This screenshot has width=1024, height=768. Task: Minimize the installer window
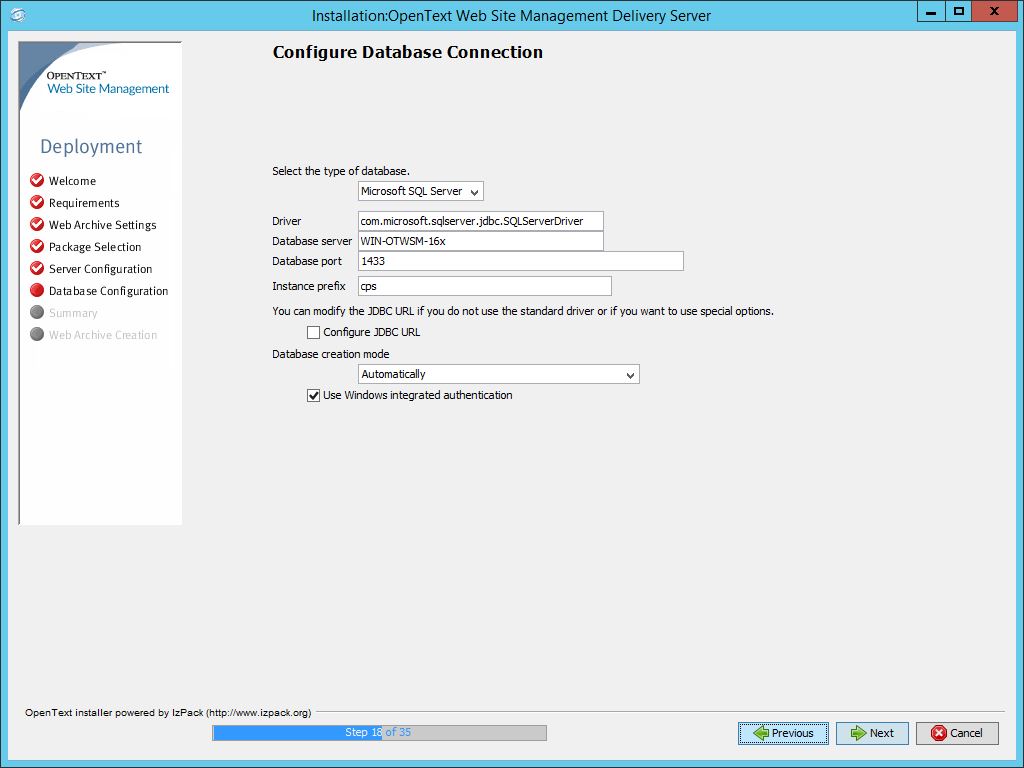coord(931,12)
